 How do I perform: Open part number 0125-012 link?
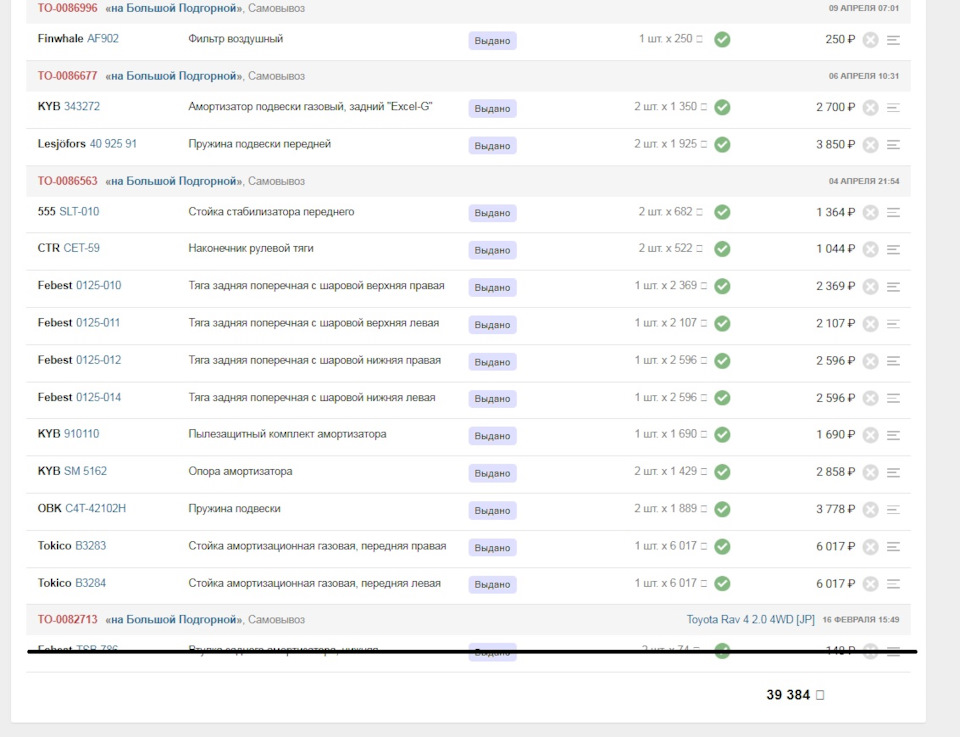click(x=99, y=360)
